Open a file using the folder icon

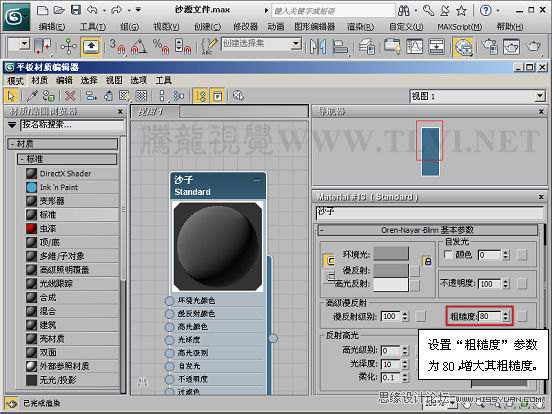(59, 10)
